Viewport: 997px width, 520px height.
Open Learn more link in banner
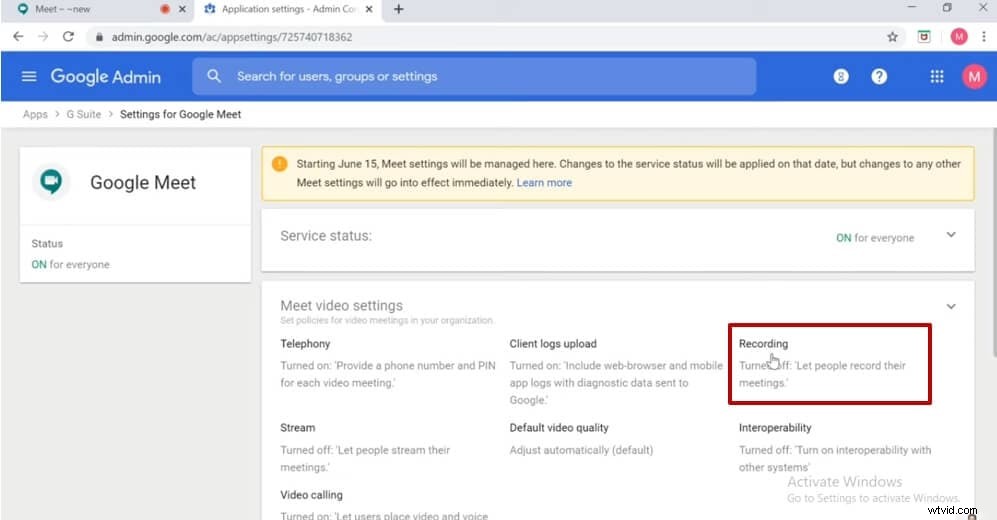coord(544,183)
